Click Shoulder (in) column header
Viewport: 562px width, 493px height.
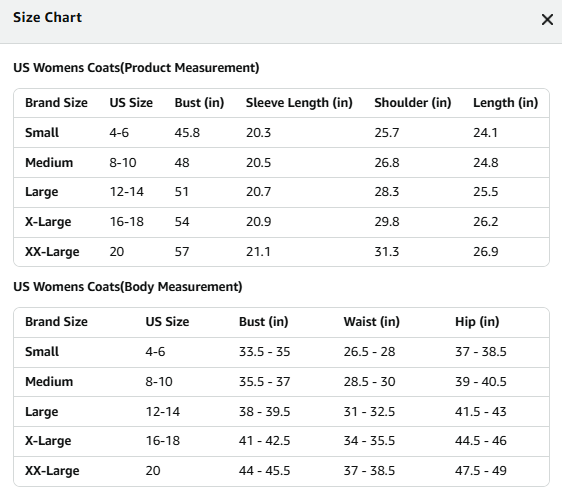point(413,103)
